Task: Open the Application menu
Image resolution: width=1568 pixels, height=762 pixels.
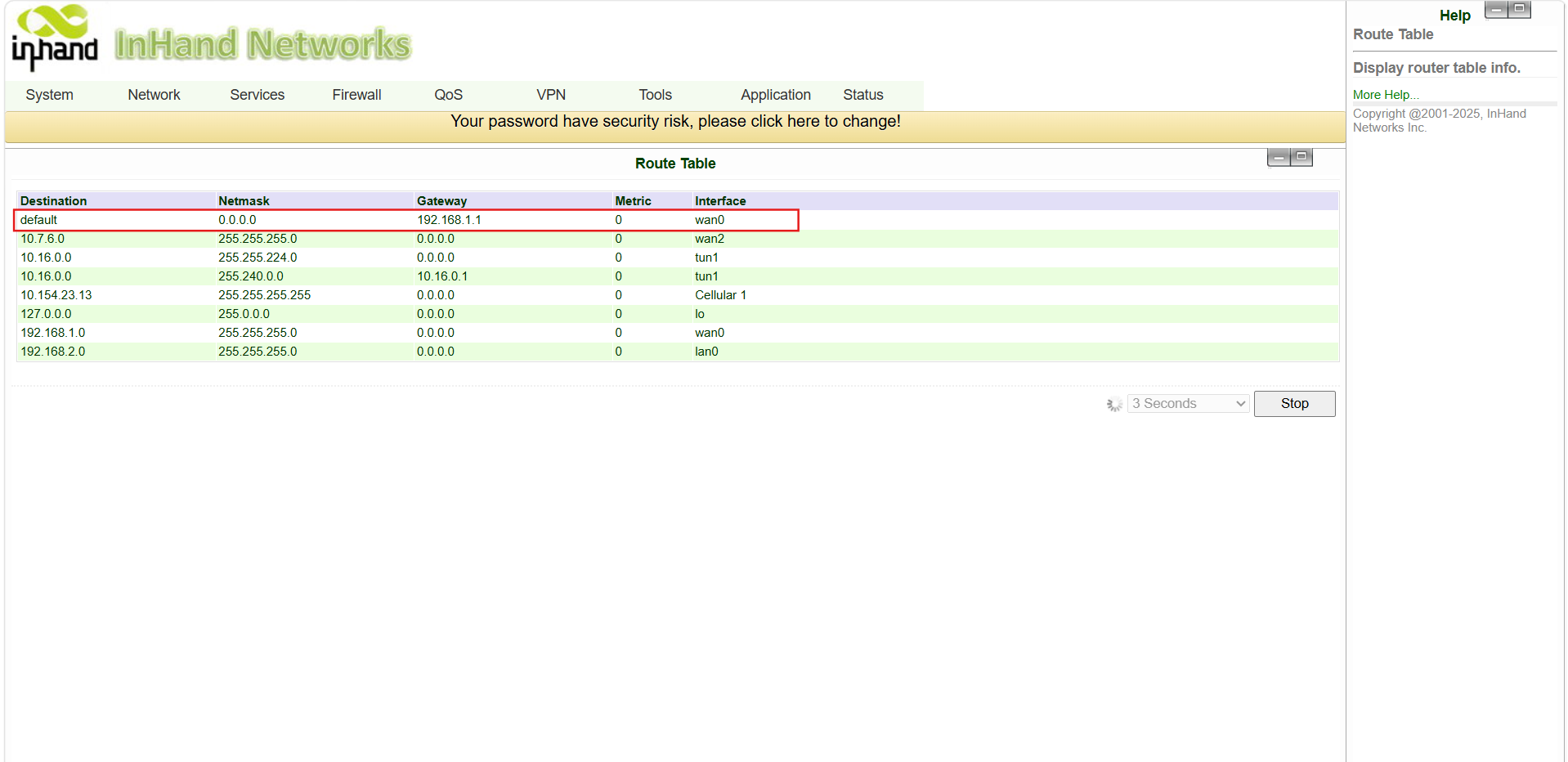Action: tap(776, 95)
